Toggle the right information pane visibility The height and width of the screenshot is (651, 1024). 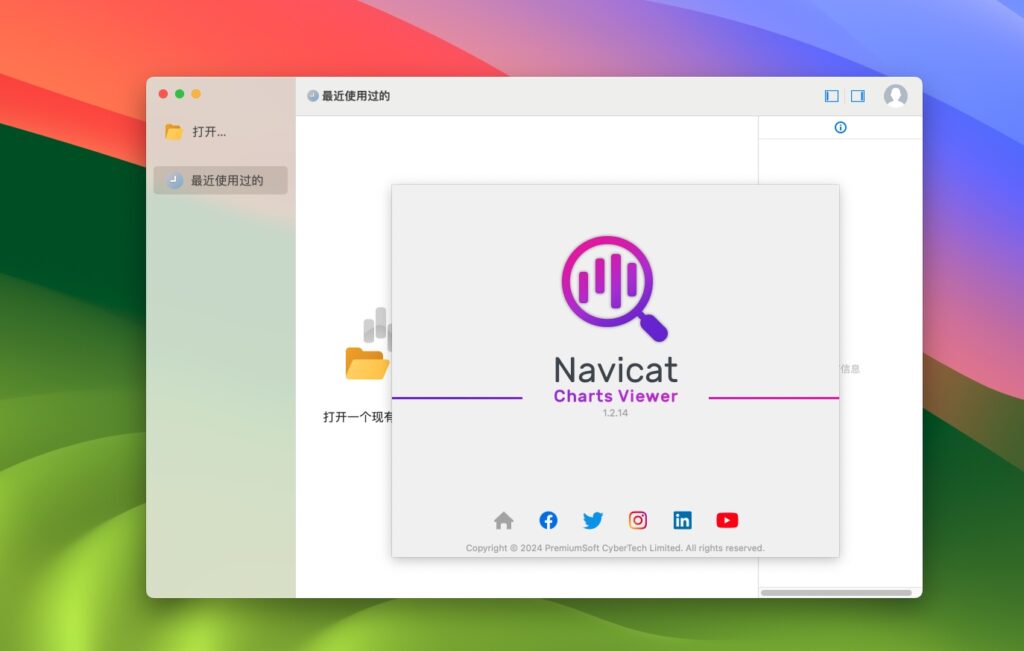(857, 95)
